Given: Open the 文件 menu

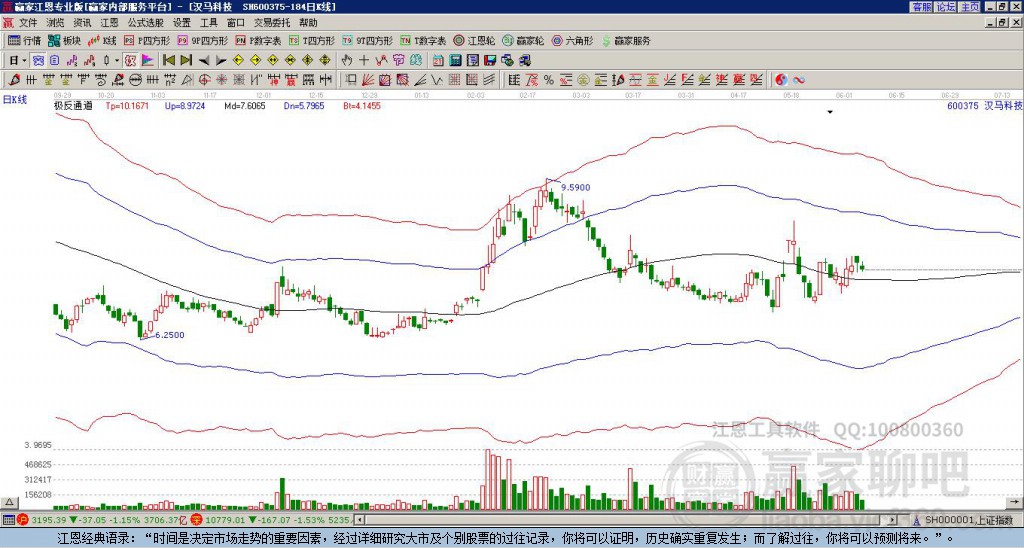Looking at the screenshot, I should tap(28, 23).
